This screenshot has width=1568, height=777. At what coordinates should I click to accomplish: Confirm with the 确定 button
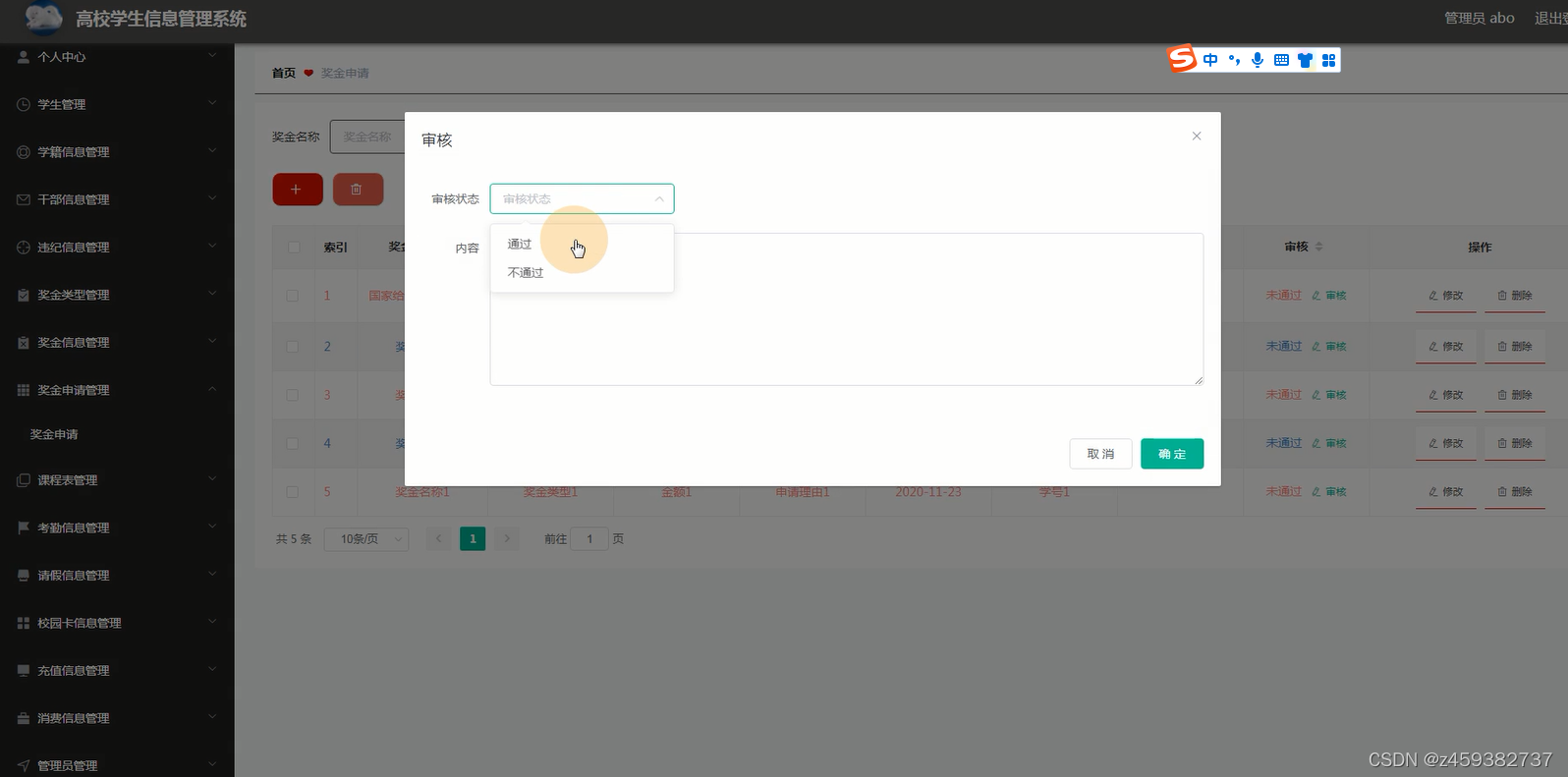point(1172,454)
